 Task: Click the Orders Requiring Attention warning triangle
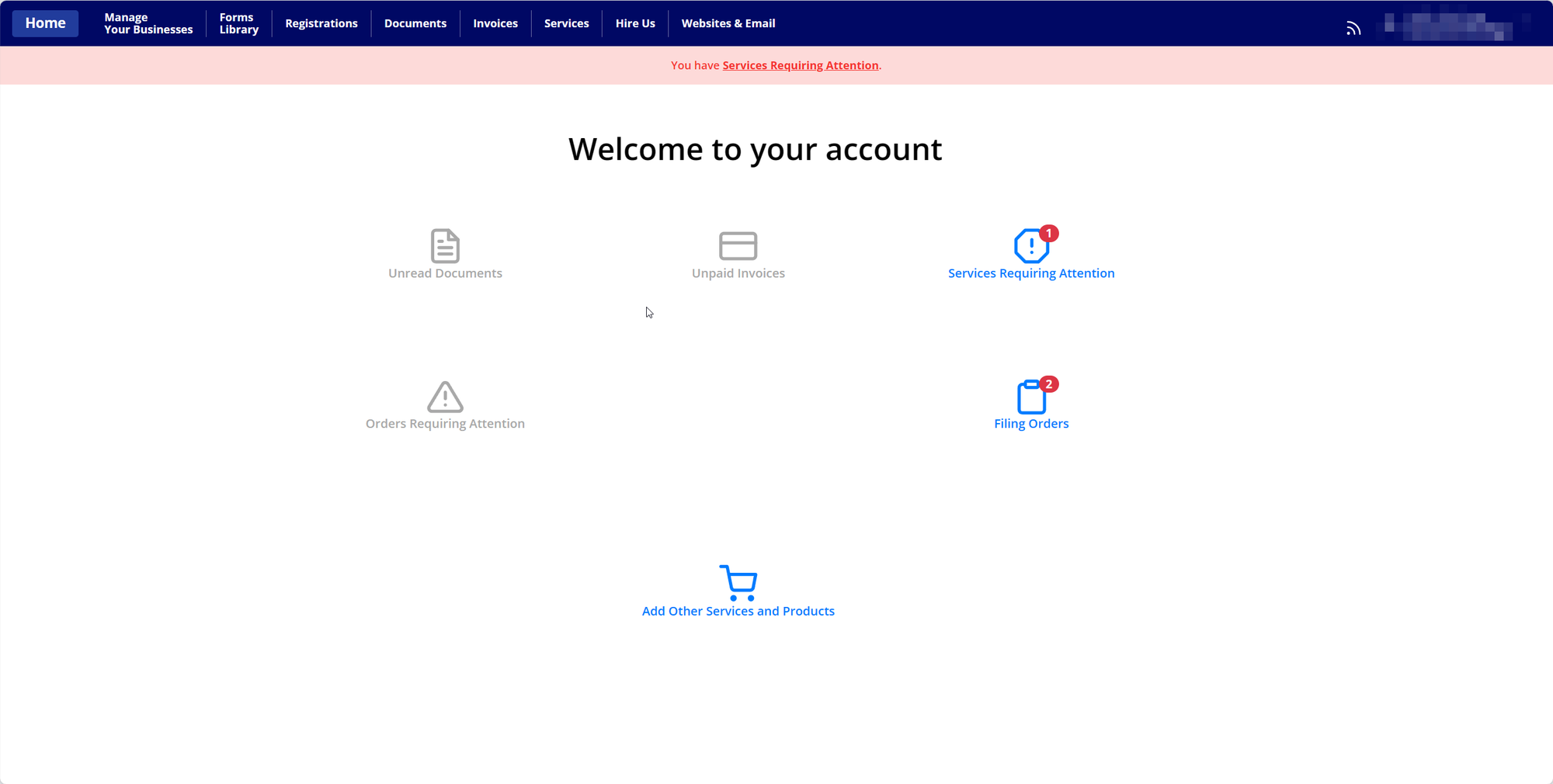(445, 397)
